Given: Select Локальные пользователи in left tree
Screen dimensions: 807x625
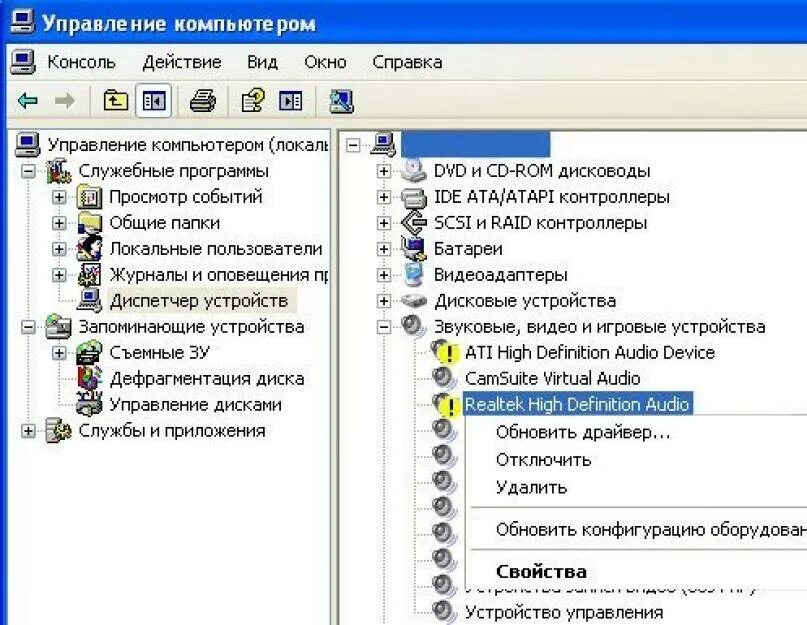Looking at the screenshot, I should (216, 249).
